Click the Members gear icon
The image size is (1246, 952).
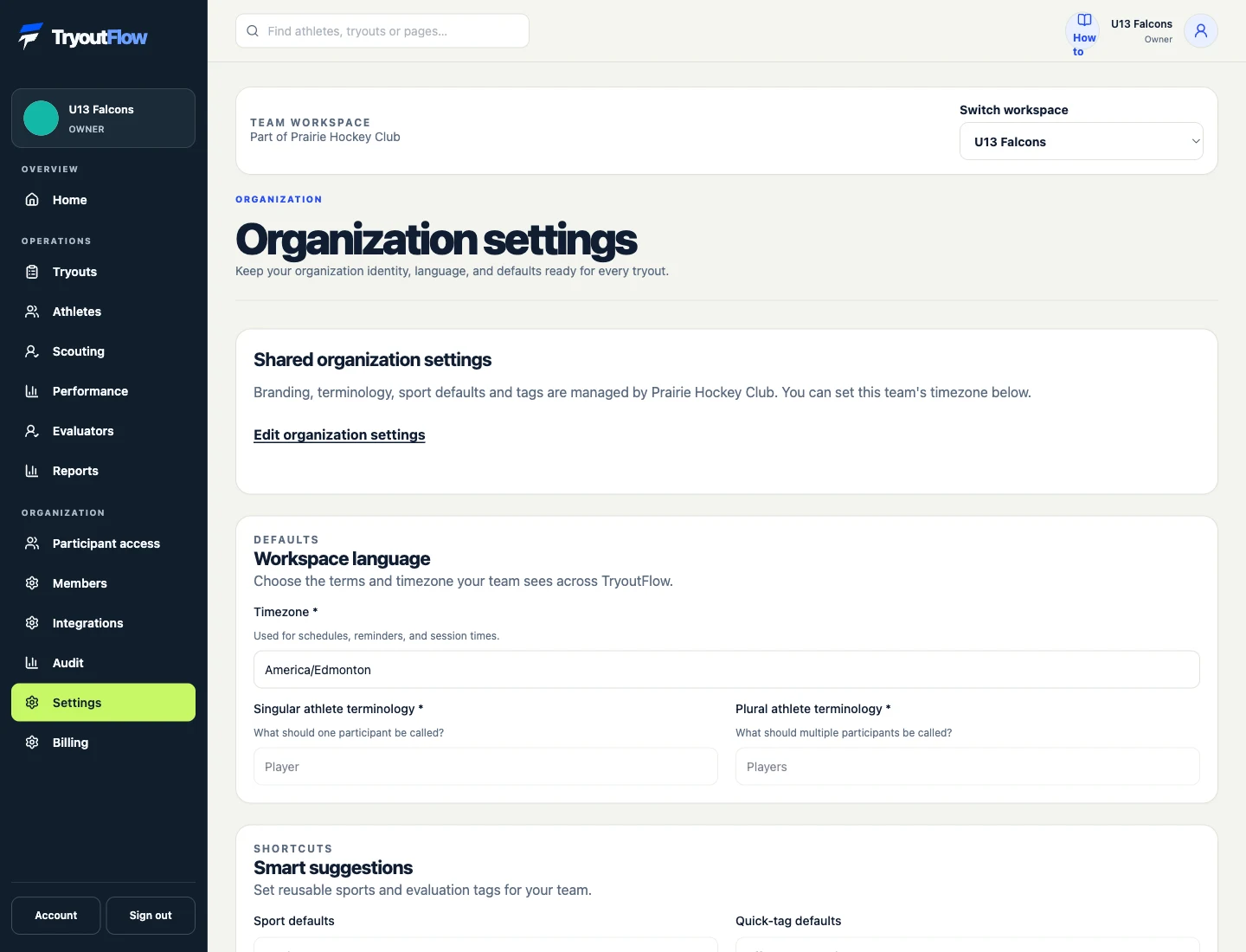32,583
